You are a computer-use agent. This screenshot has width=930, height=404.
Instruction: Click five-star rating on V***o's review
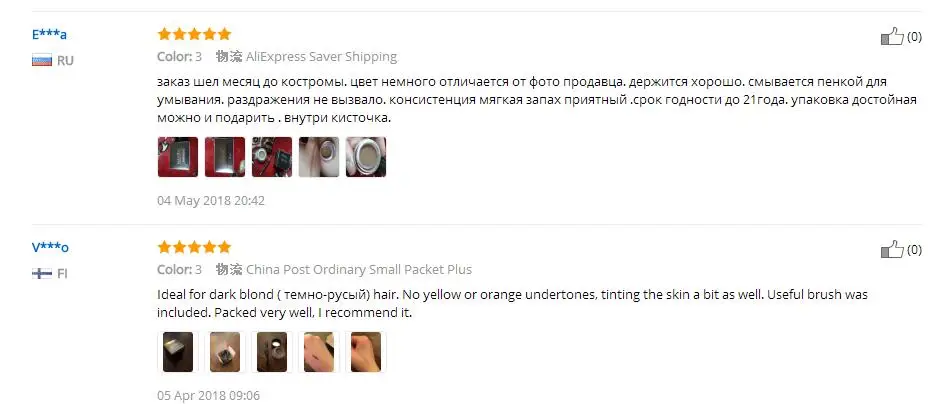[x=194, y=247]
